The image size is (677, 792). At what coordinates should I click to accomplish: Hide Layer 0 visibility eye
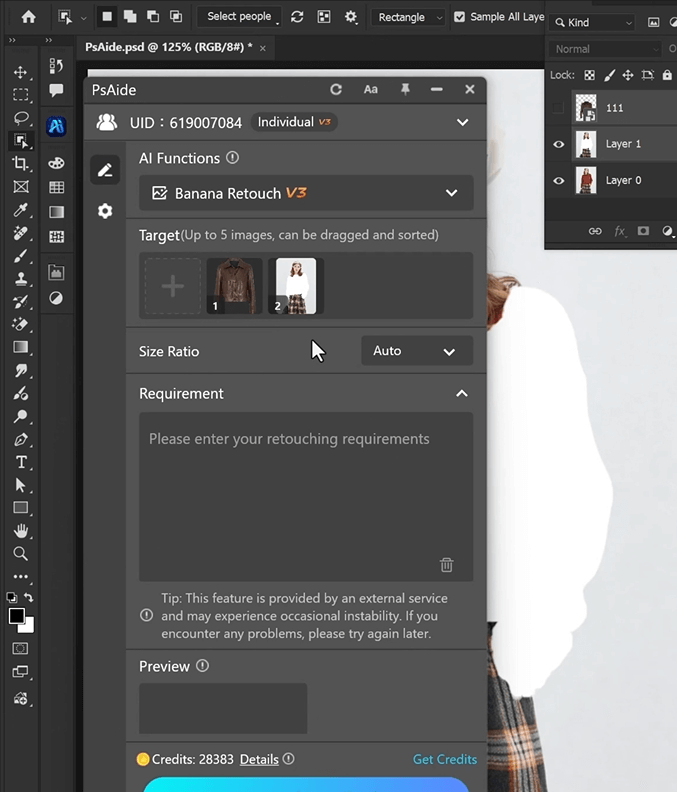[x=559, y=181]
